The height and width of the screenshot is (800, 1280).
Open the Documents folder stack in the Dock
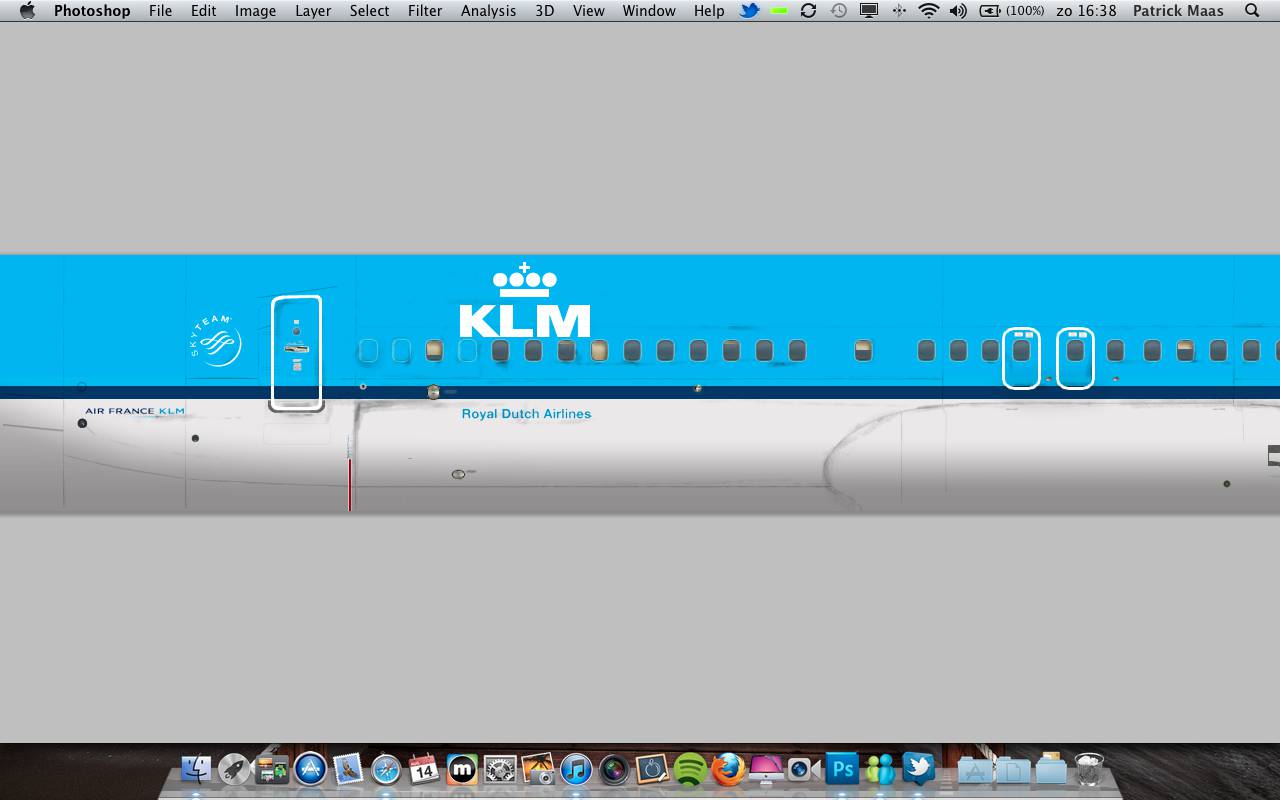(x=1012, y=769)
